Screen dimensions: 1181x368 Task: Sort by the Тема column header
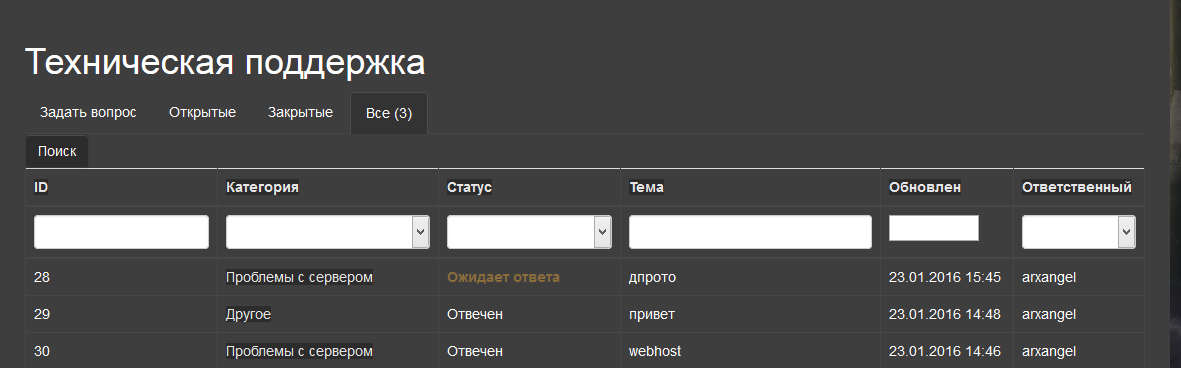[x=646, y=187]
